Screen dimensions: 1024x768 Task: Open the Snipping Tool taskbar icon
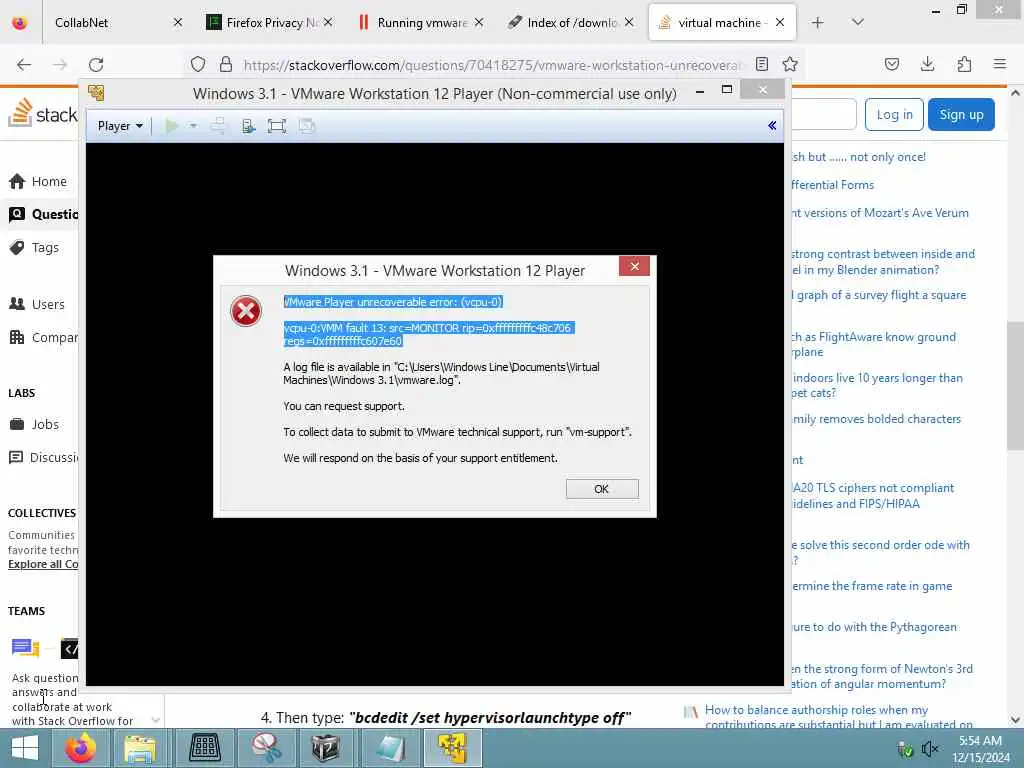click(x=266, y=748)
